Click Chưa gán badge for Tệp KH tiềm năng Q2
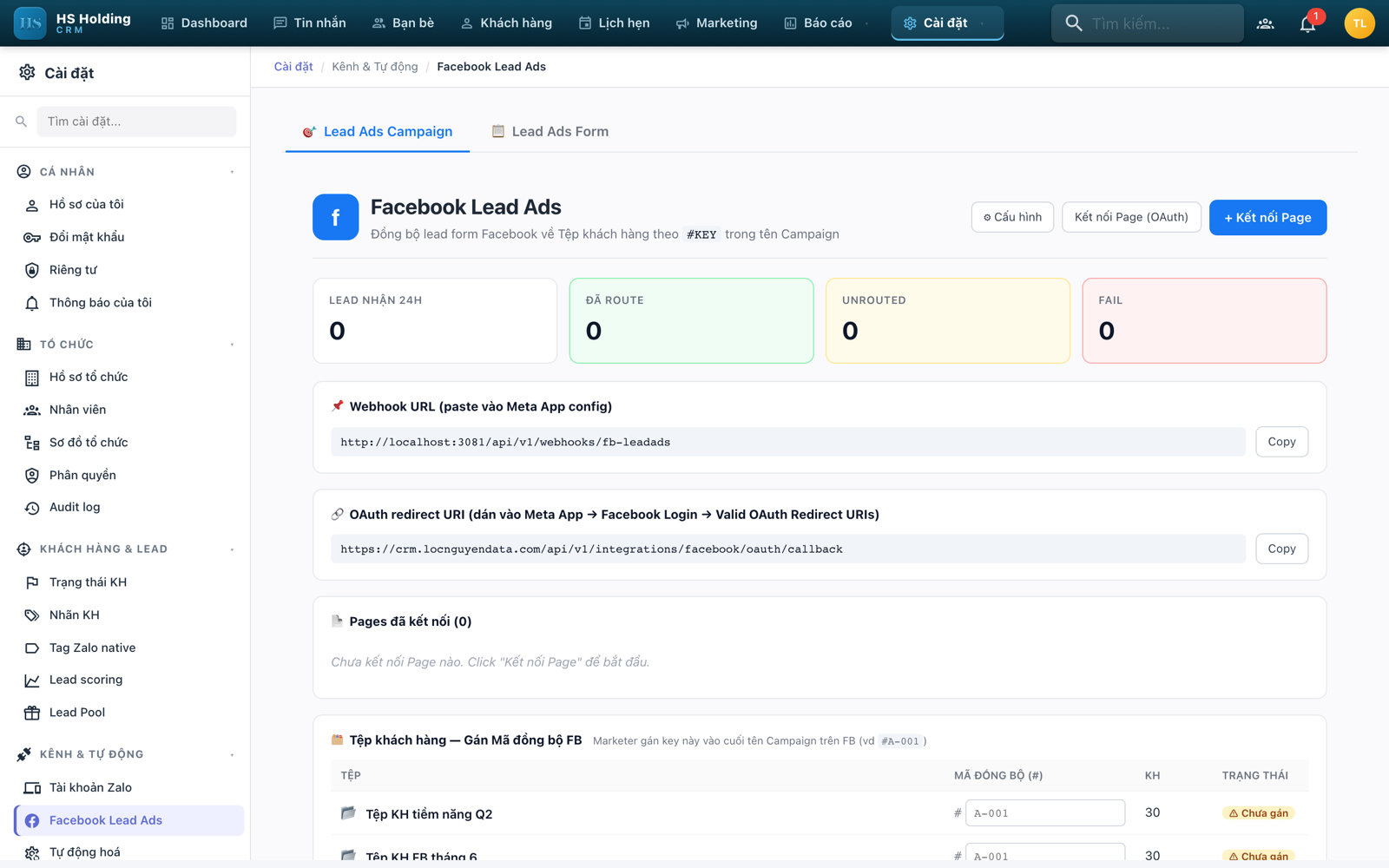 coord(1258,813)
